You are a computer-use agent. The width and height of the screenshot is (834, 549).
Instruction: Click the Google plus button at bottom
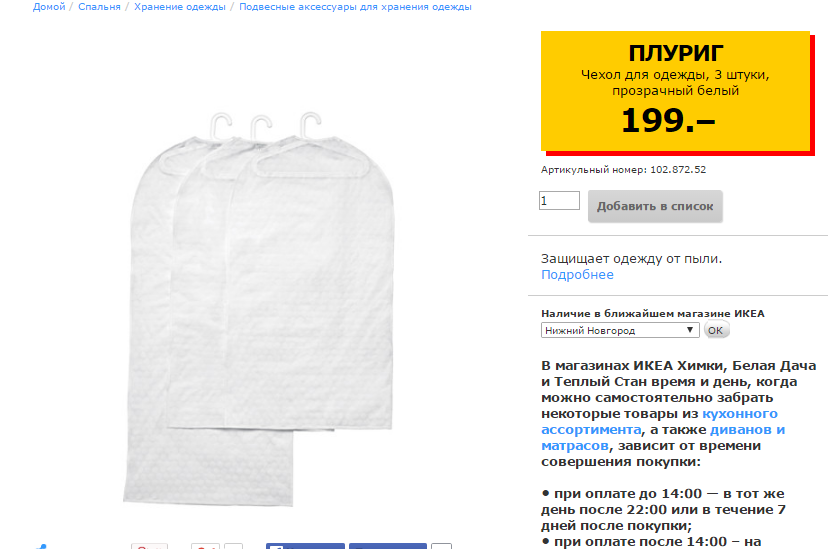pyautogui.click(x=205, y=546)
